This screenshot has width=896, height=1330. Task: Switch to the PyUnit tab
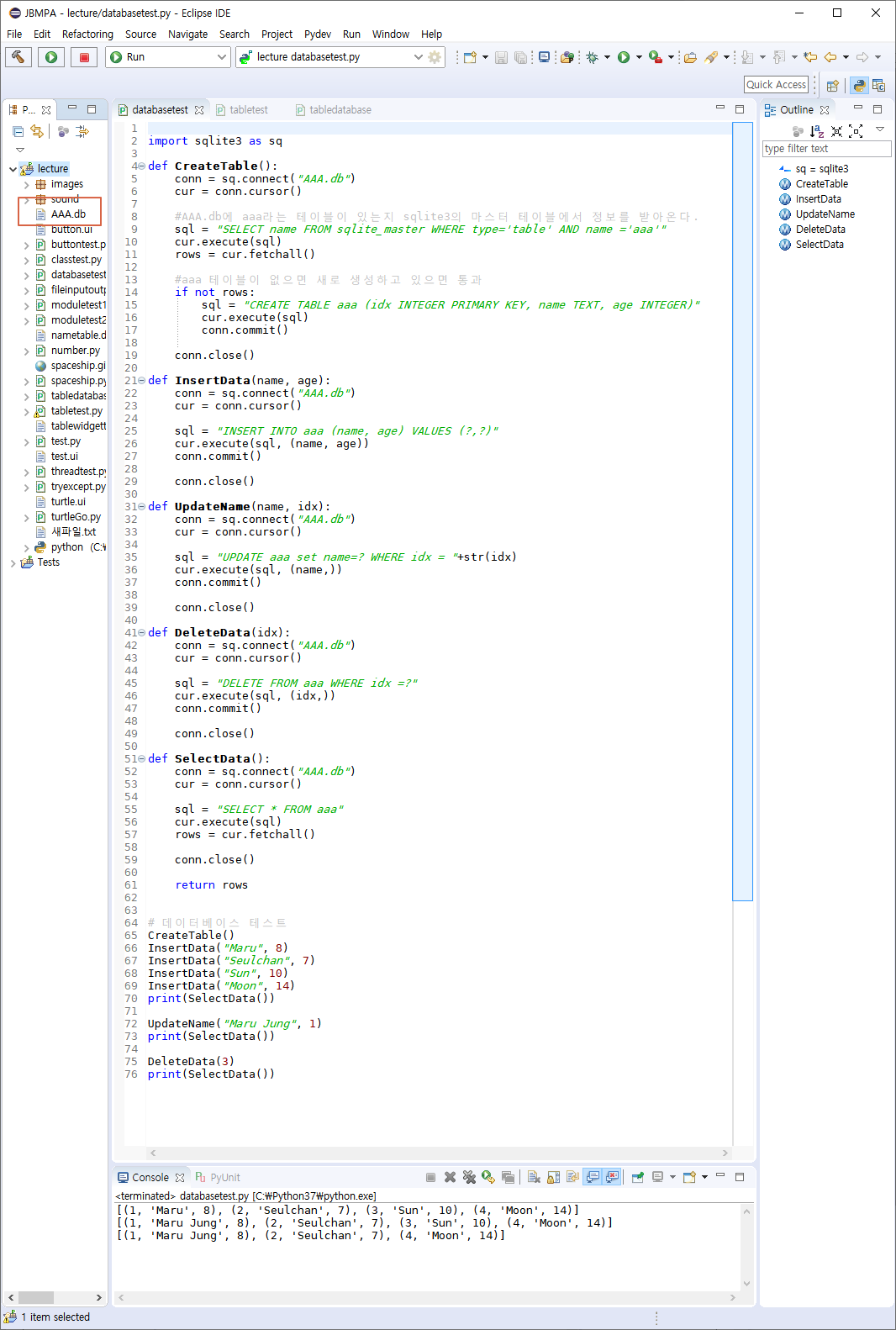click(x=218, y=1178)
